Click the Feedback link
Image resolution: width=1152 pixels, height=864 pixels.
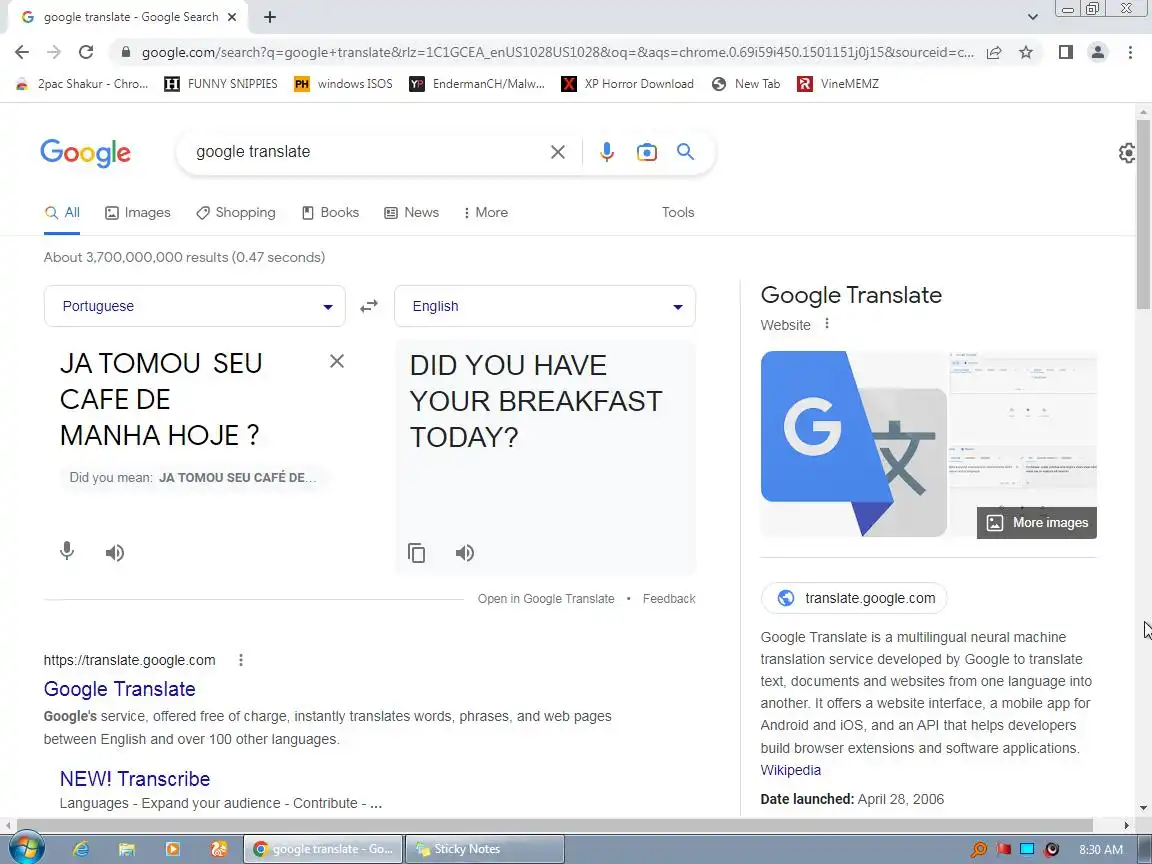pyautogui.click(x=669, y=599)
